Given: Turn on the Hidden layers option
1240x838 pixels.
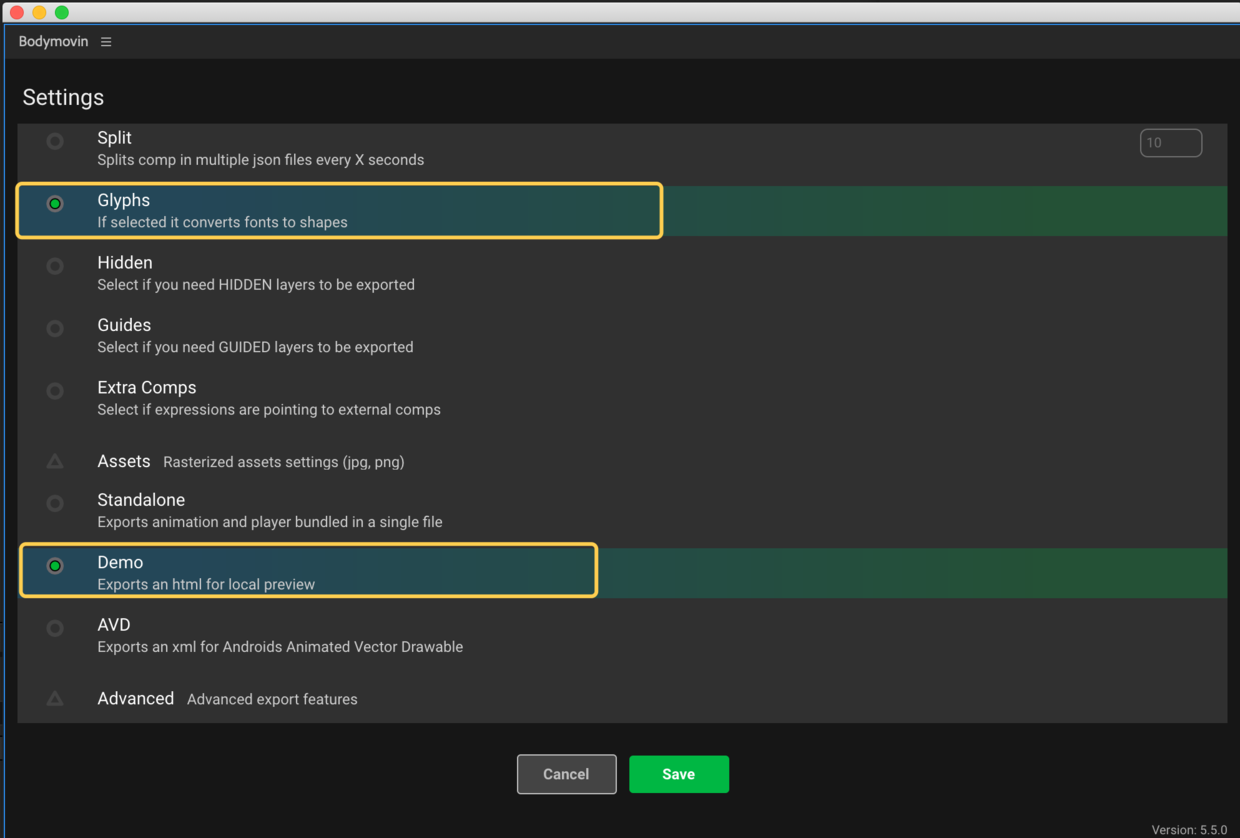Looking at the screenshot, I should [55, 266].
